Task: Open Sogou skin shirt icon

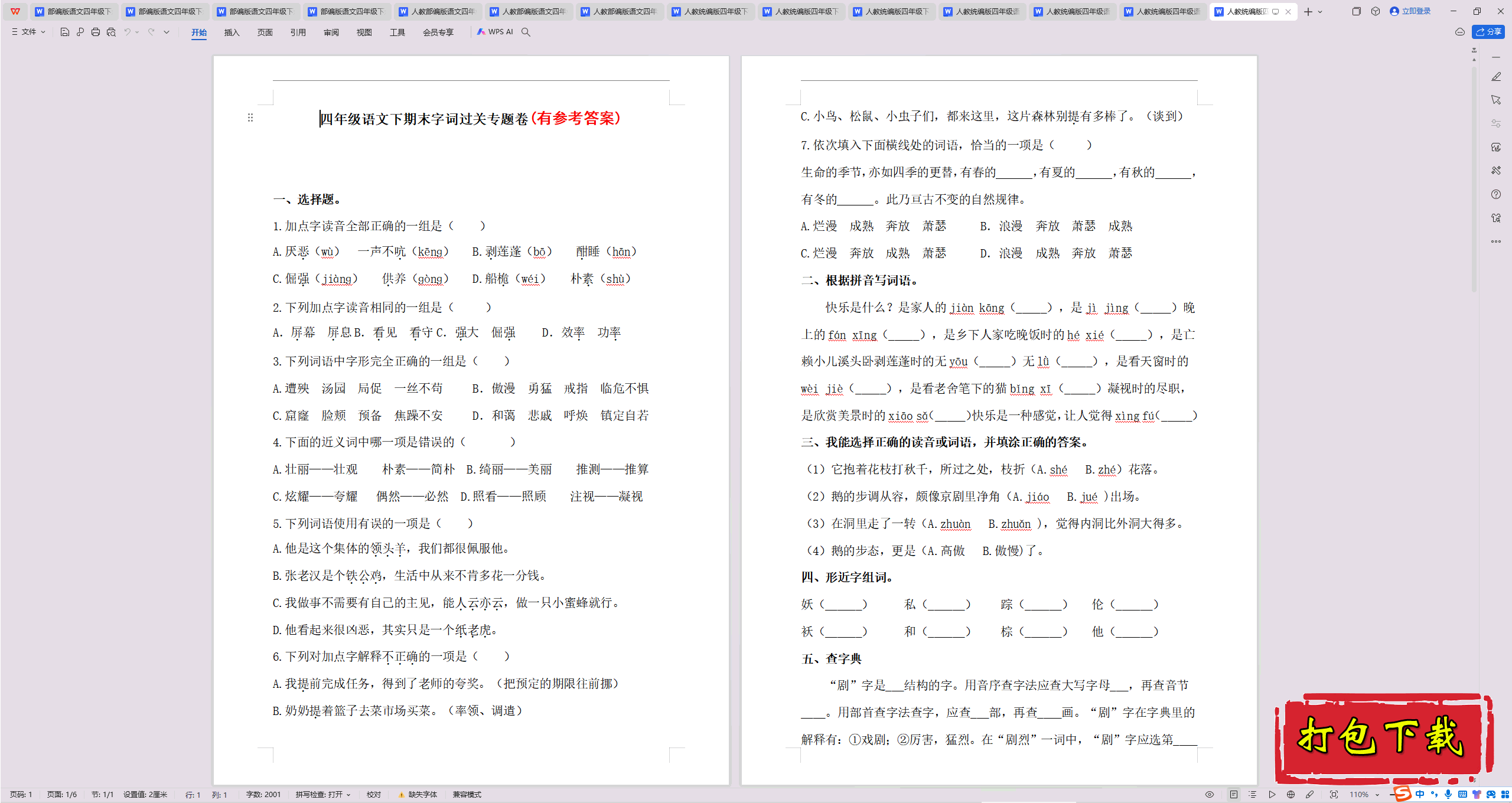Action: 1477,794
